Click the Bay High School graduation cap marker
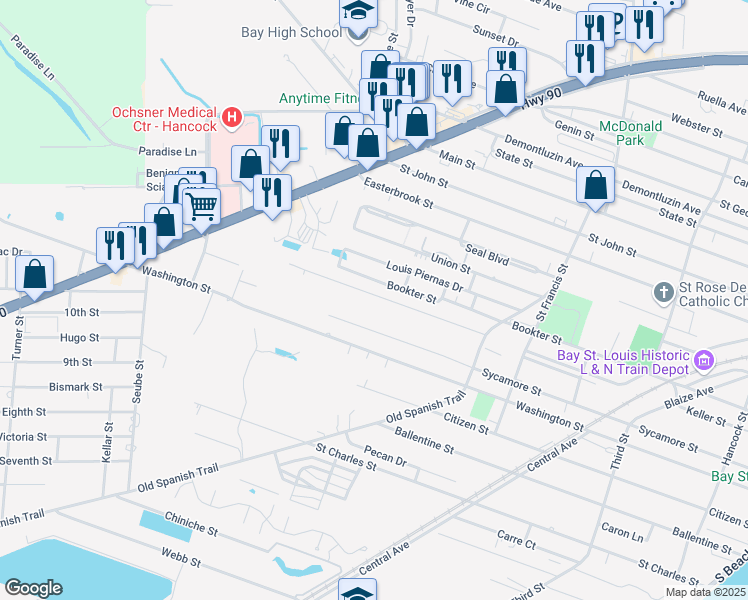The height and width of the screenshot is (600, 748). pos(359,17)
